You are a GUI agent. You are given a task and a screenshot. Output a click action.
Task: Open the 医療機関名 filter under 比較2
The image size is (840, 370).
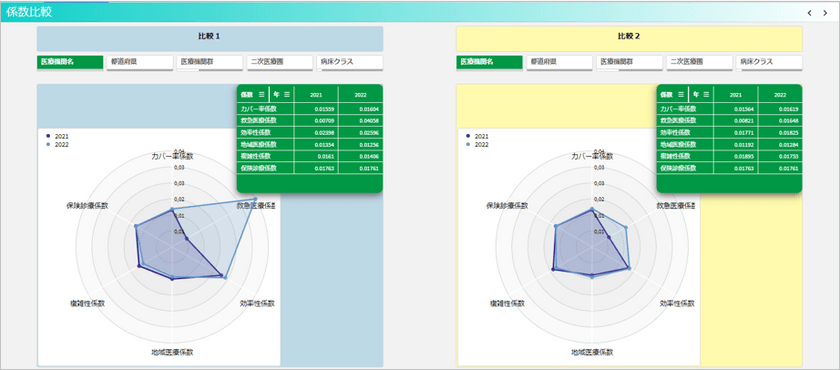point(489,62)
